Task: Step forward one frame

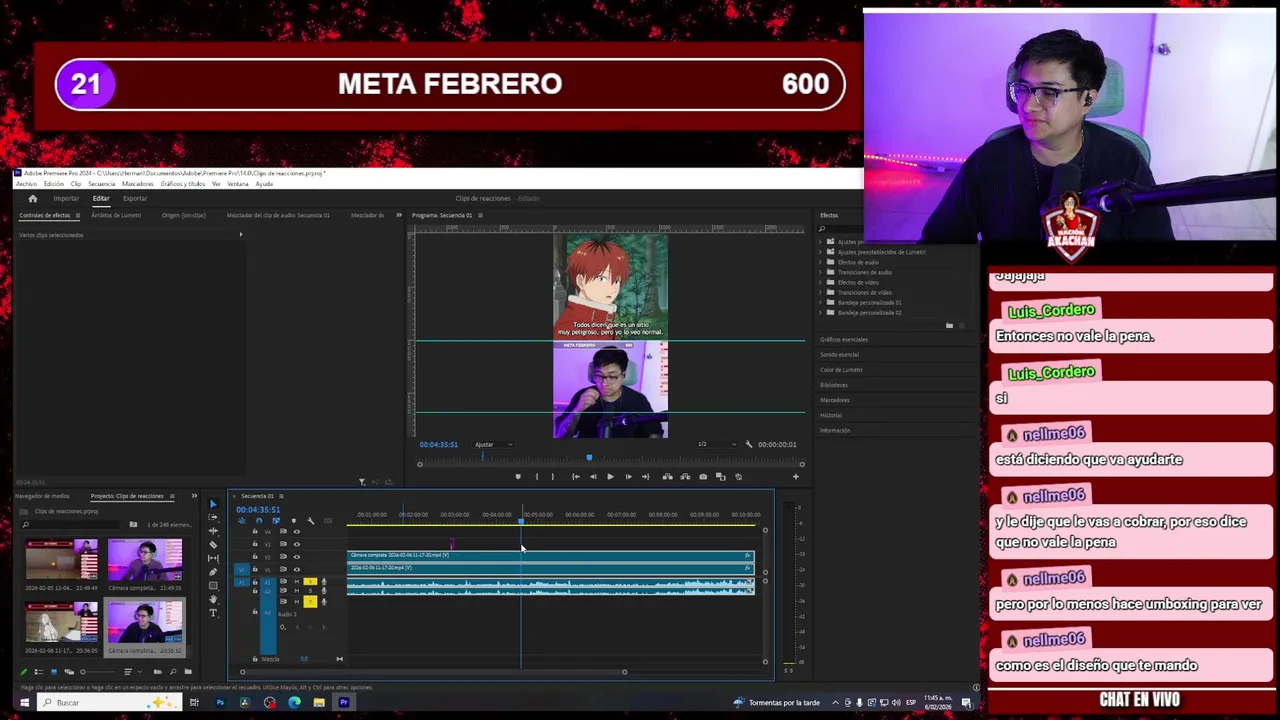Action: [x=628, y=477]
